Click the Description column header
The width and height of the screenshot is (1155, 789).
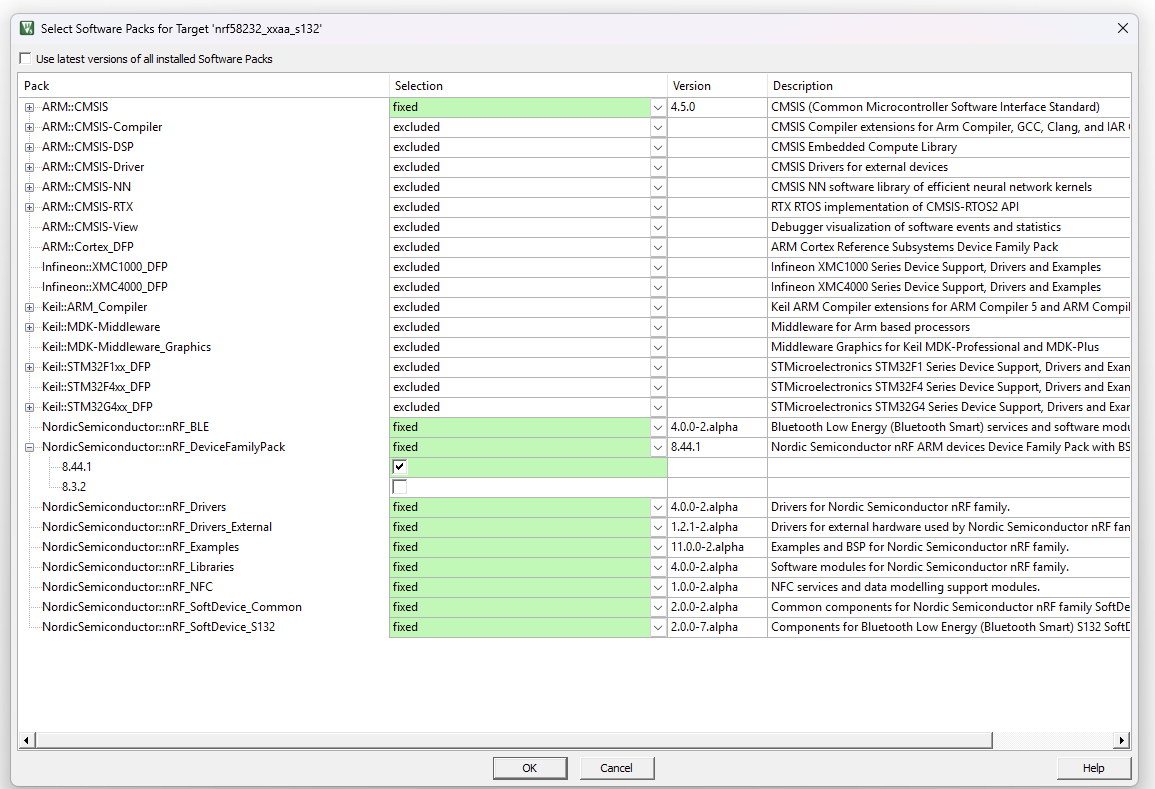tap(948, 86)
